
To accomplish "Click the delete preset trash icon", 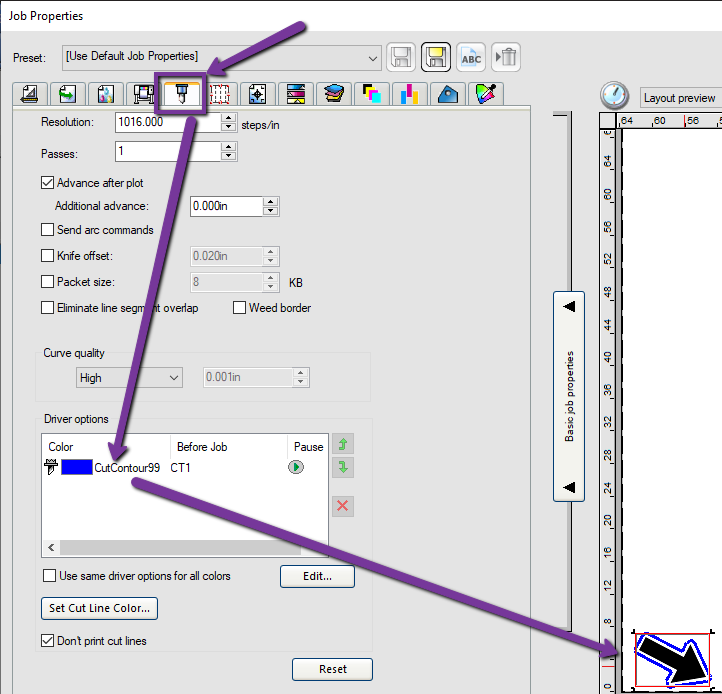I will coord(506,57).
